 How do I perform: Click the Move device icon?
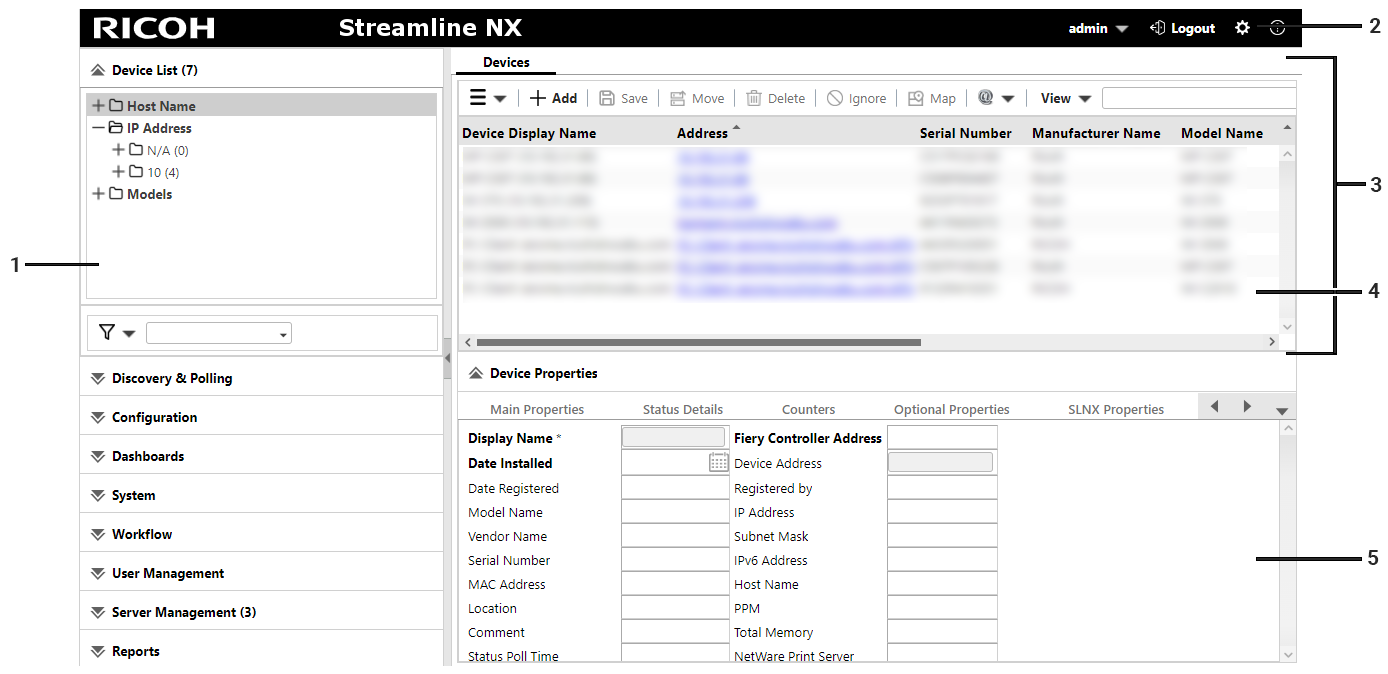678,98
